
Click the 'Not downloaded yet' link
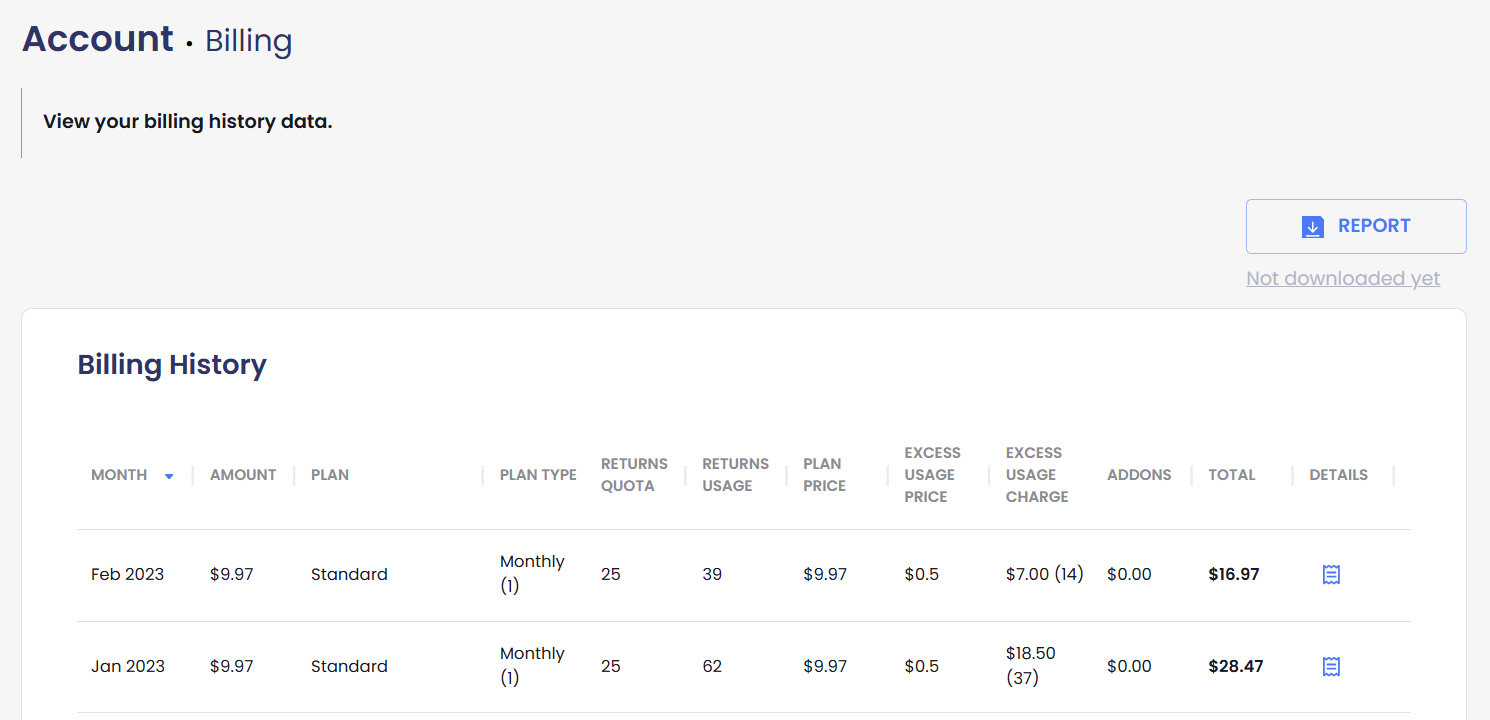[x=1342, y=278]
